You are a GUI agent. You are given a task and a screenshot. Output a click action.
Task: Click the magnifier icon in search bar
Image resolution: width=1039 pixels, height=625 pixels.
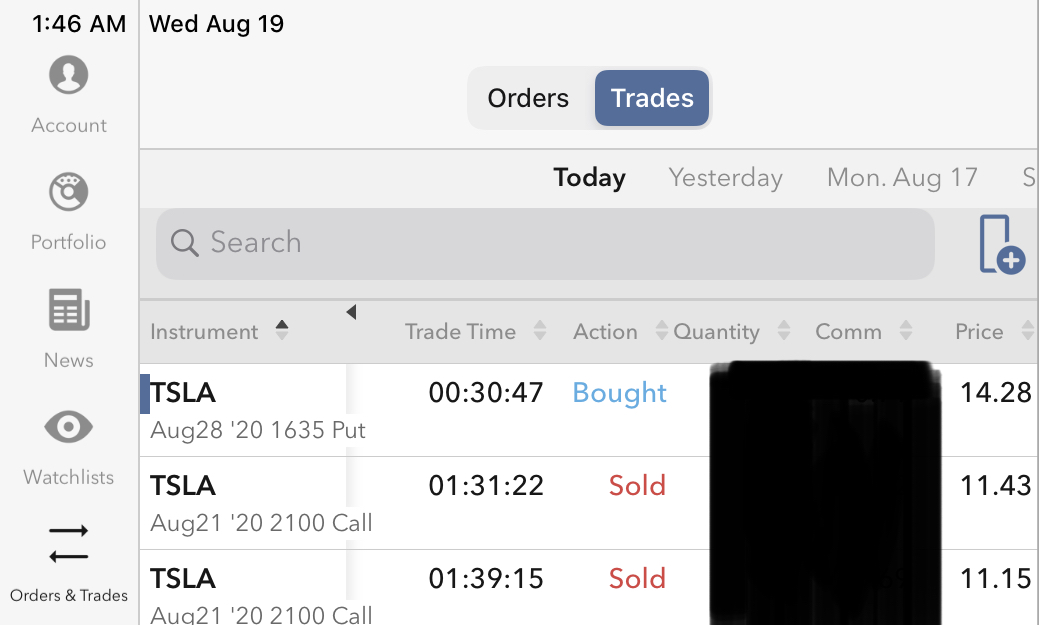click(x=184, y=243)
